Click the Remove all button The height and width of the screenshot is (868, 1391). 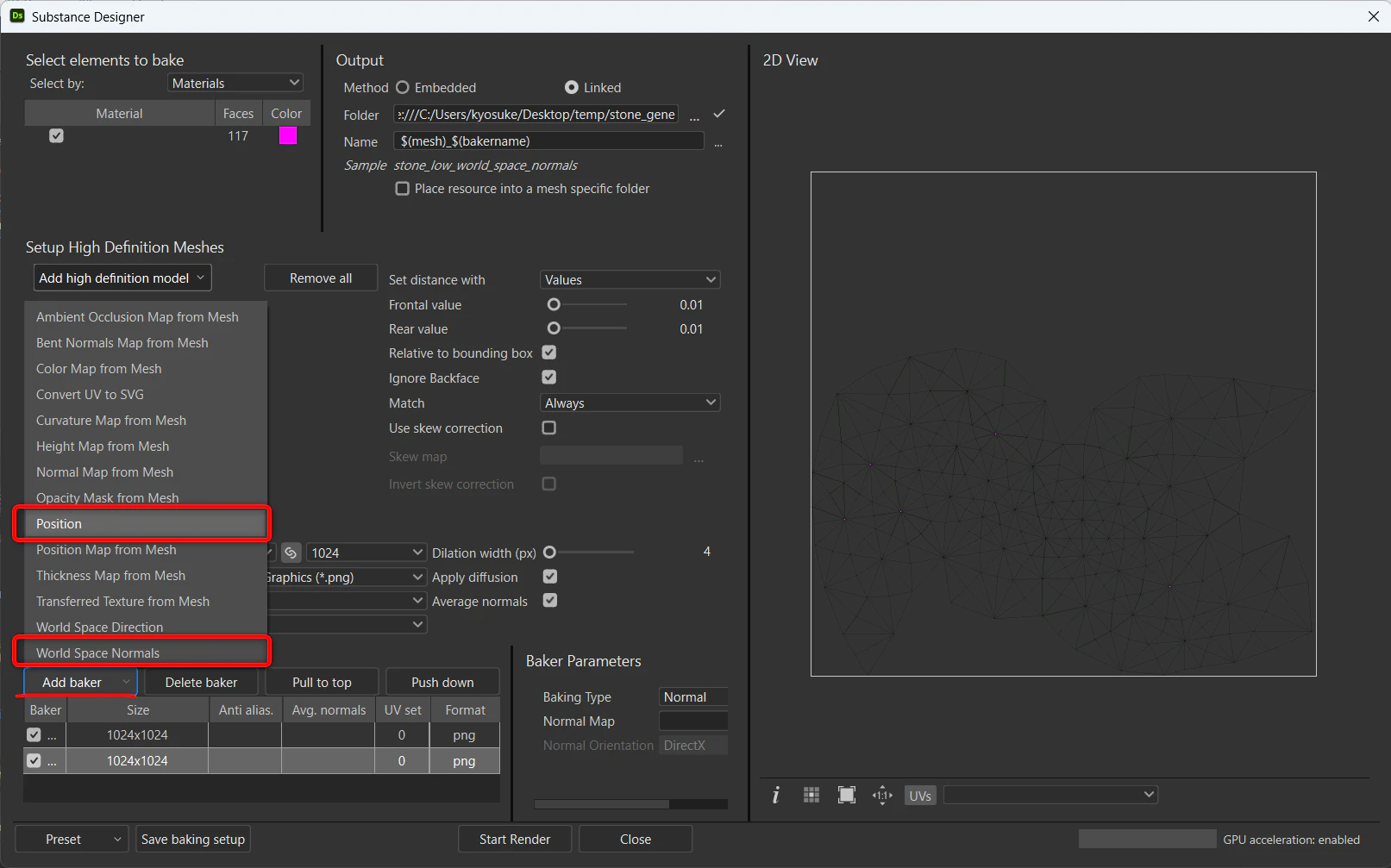pyautogui.click(x=321, y=278)
